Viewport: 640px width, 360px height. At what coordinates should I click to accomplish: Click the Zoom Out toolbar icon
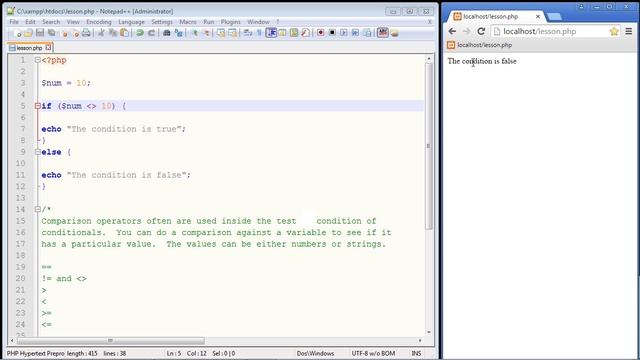pos(207,33)
